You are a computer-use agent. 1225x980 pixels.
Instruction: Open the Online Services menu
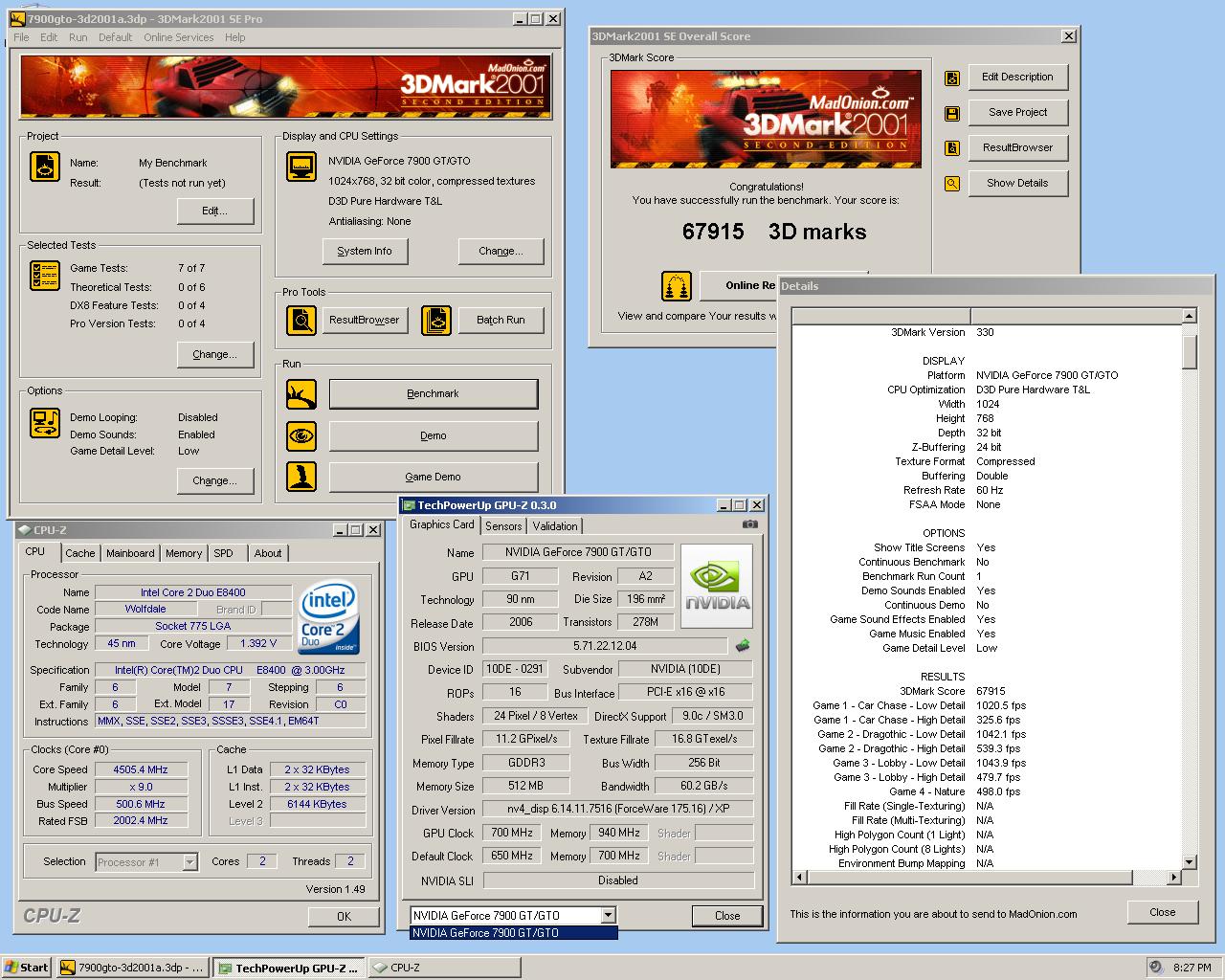(179, 37)
